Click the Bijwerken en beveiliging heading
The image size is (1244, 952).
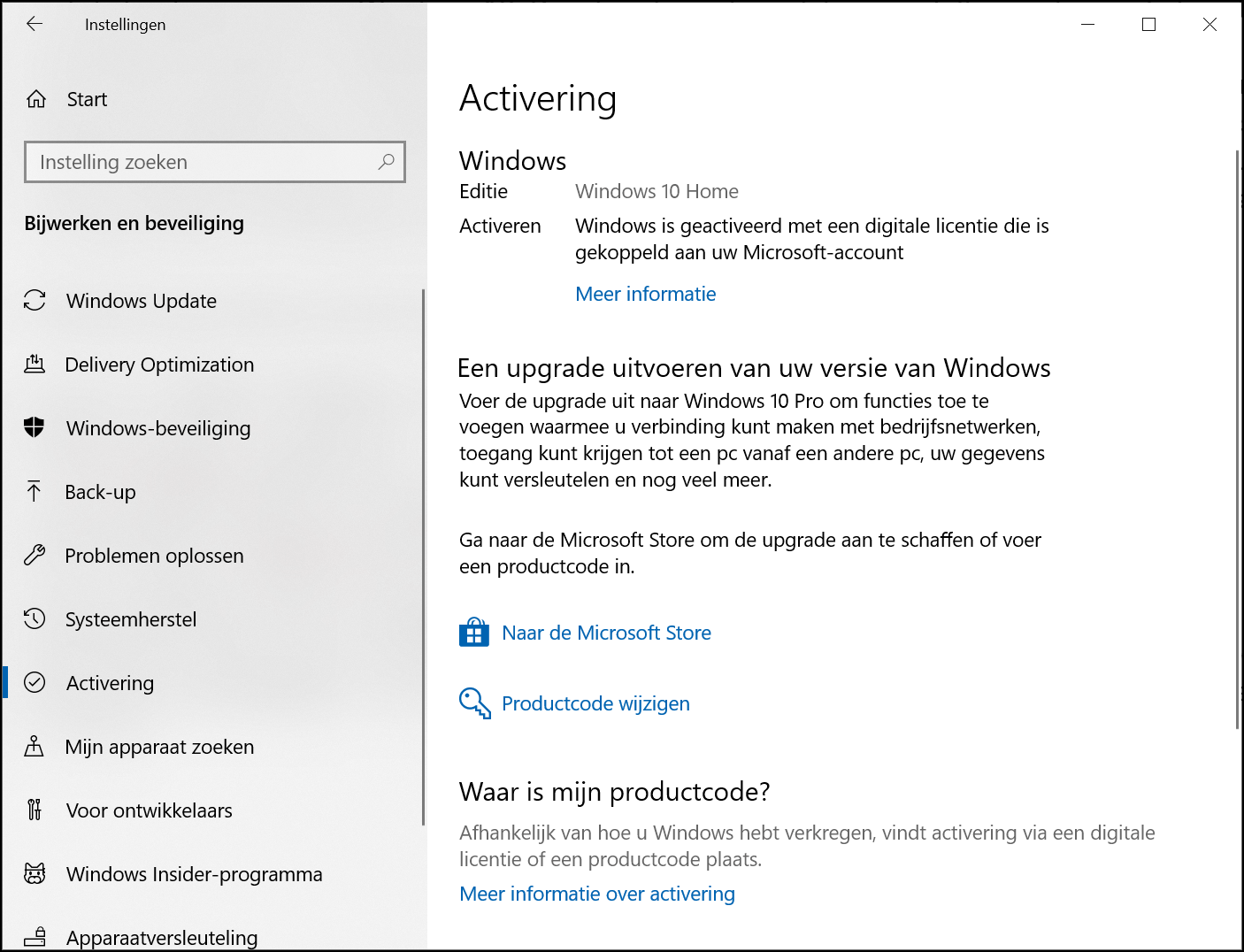(x=134, y=223)
